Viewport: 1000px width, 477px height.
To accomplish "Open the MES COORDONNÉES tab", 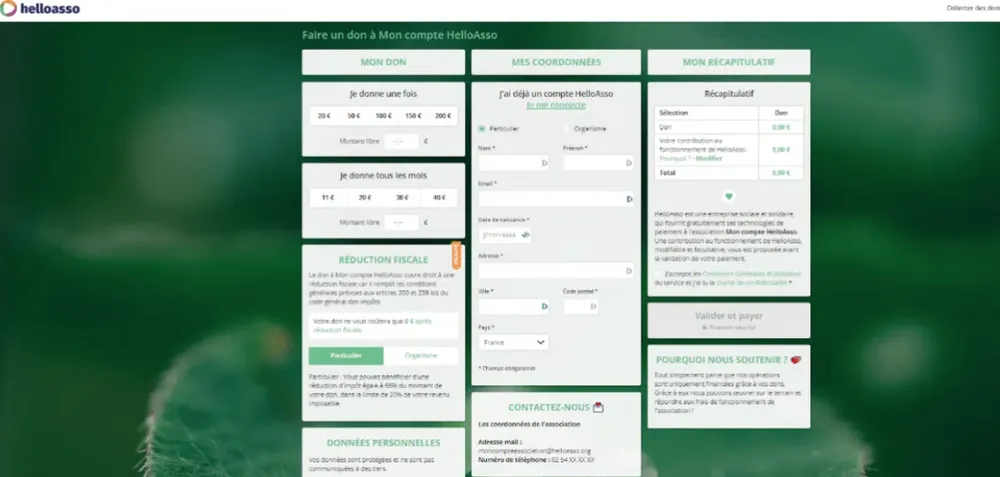I will point(556,62).
